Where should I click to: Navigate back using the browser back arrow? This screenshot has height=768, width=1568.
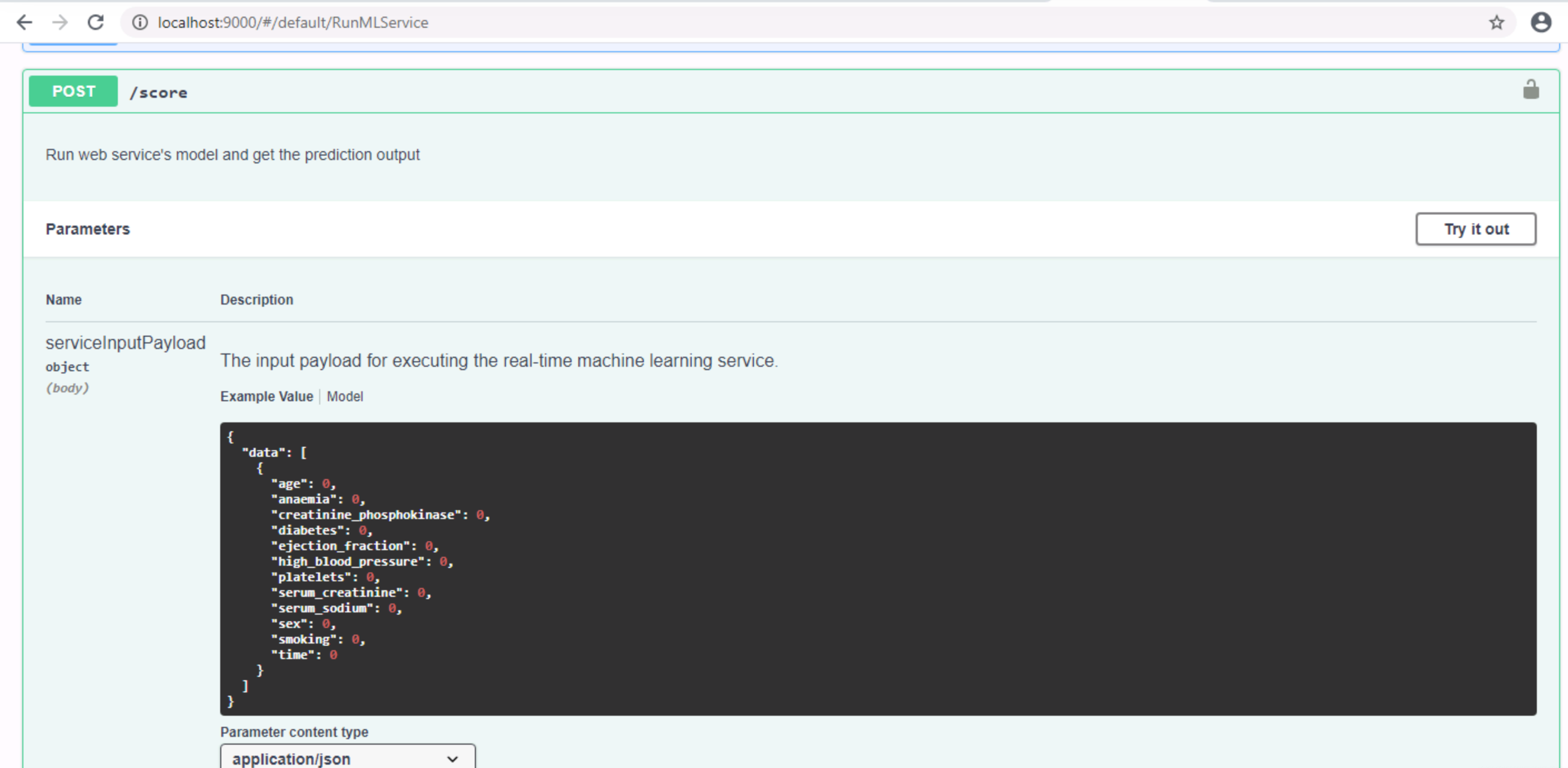(24, 22)
